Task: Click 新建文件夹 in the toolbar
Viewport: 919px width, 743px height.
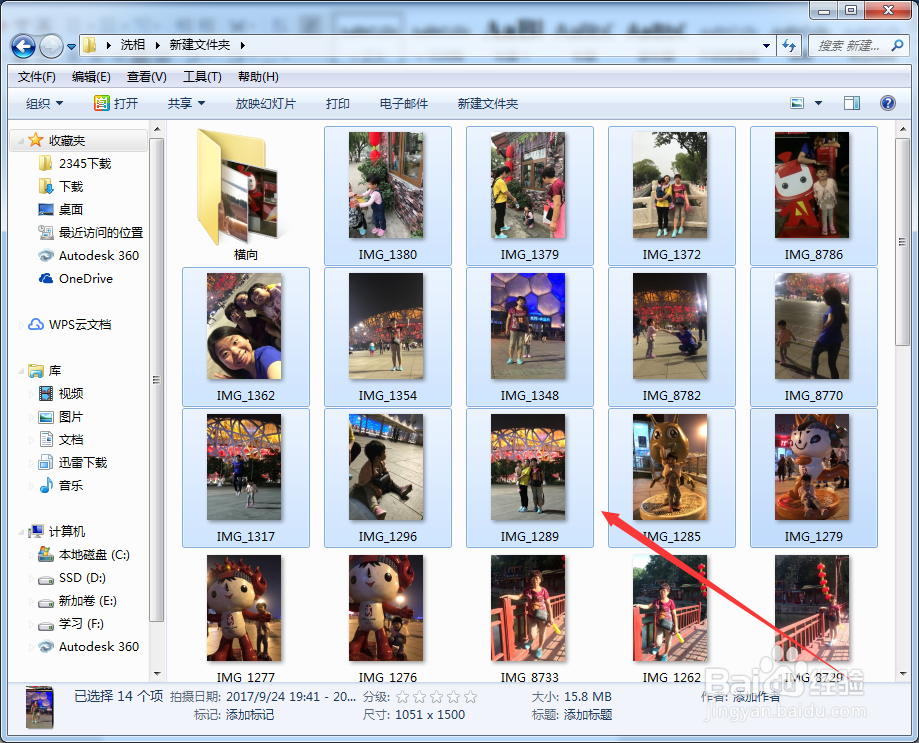Action: click(x=488, y=104)
